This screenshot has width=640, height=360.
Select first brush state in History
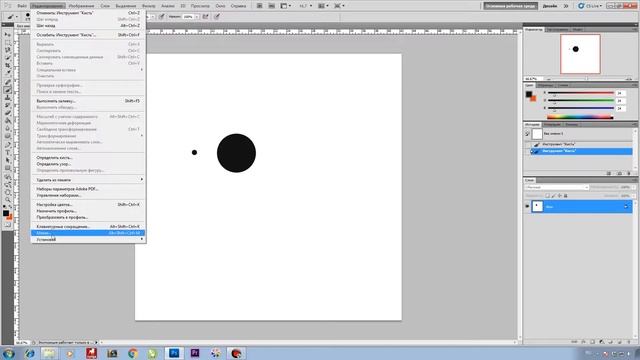click(x=582, y=144)
